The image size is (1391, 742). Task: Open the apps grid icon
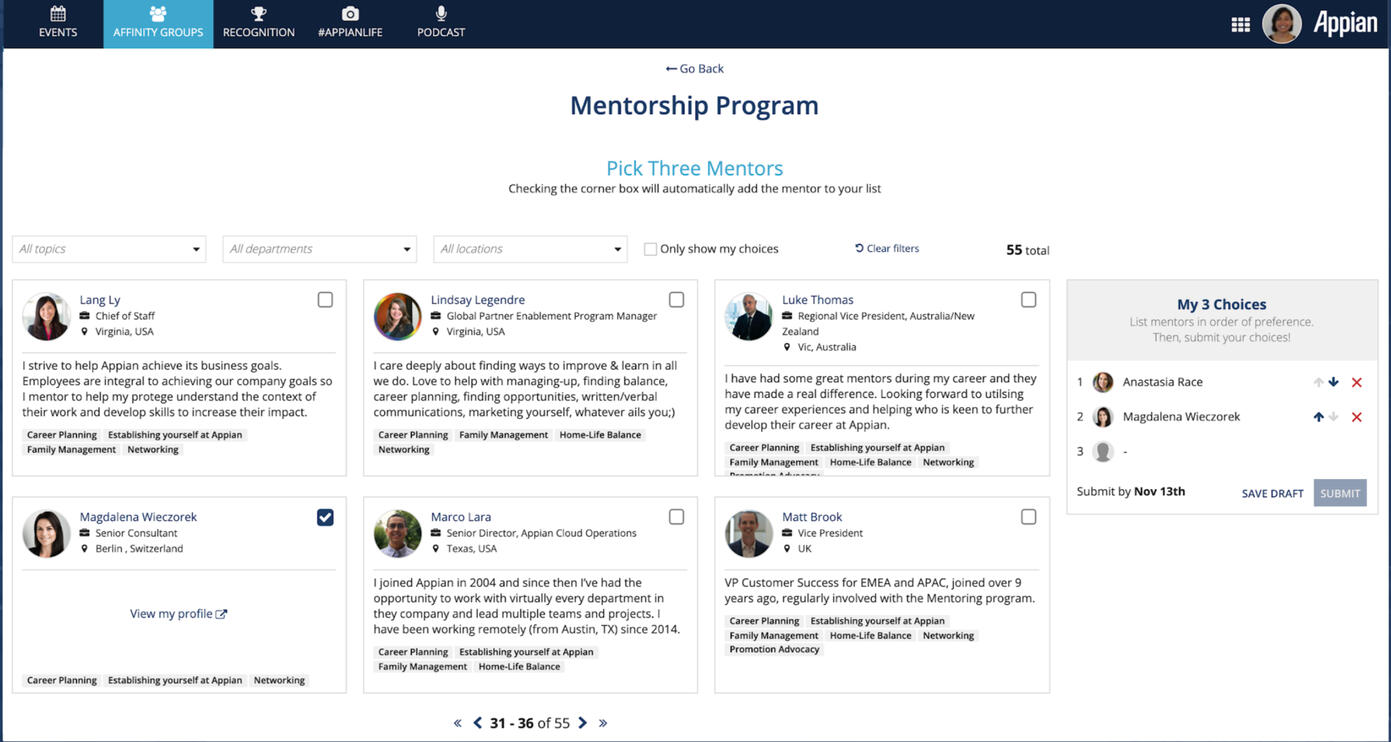tap(1240, 25)
